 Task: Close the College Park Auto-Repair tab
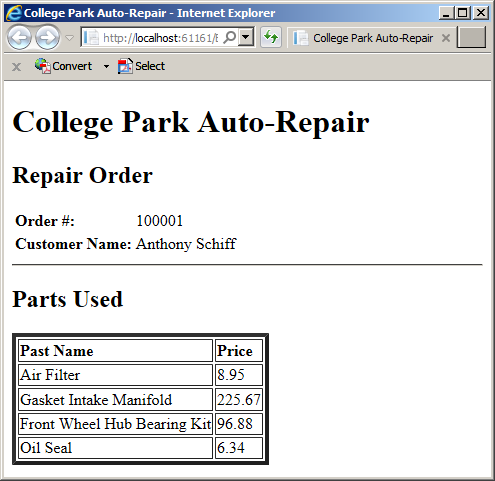(446, 38)
